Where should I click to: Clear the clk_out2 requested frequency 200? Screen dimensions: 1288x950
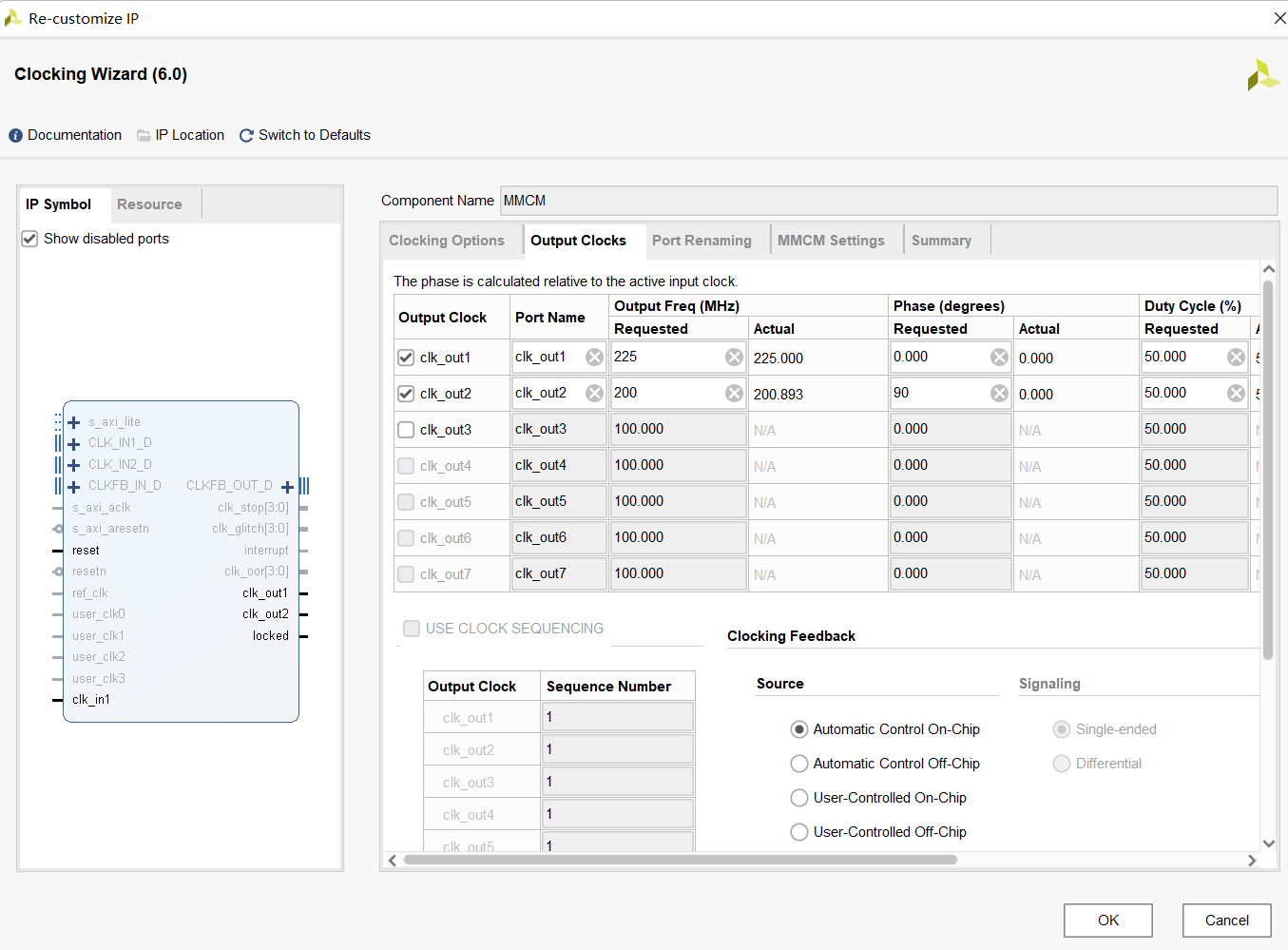pyautogui.click(x=734, y=394)
